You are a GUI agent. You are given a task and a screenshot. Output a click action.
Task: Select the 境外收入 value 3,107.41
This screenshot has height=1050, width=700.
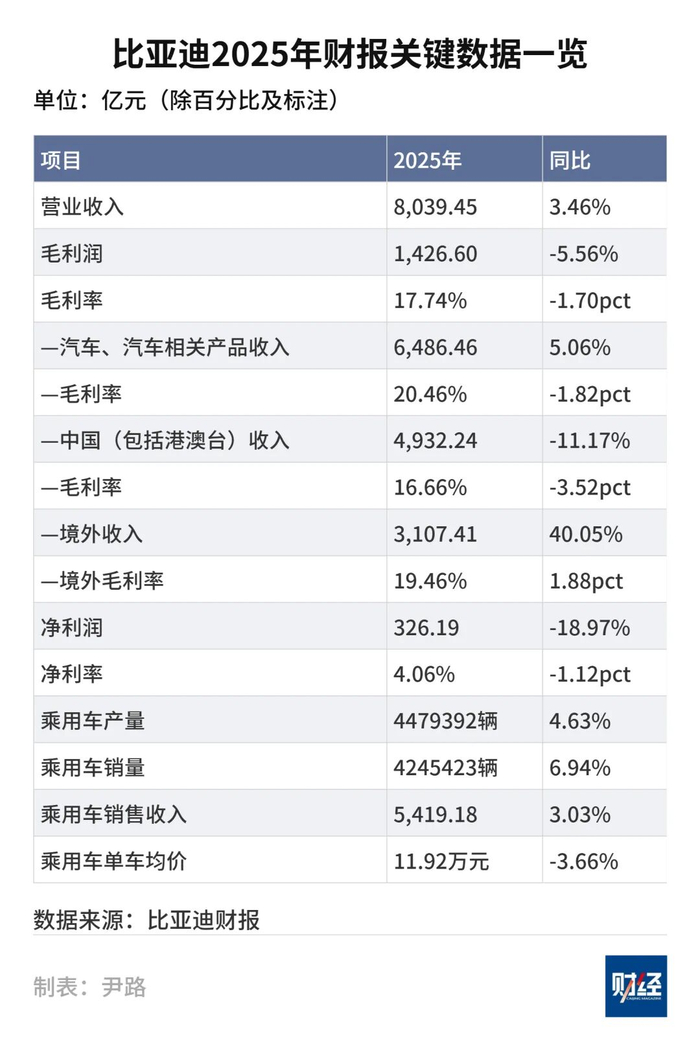(435, 534)
